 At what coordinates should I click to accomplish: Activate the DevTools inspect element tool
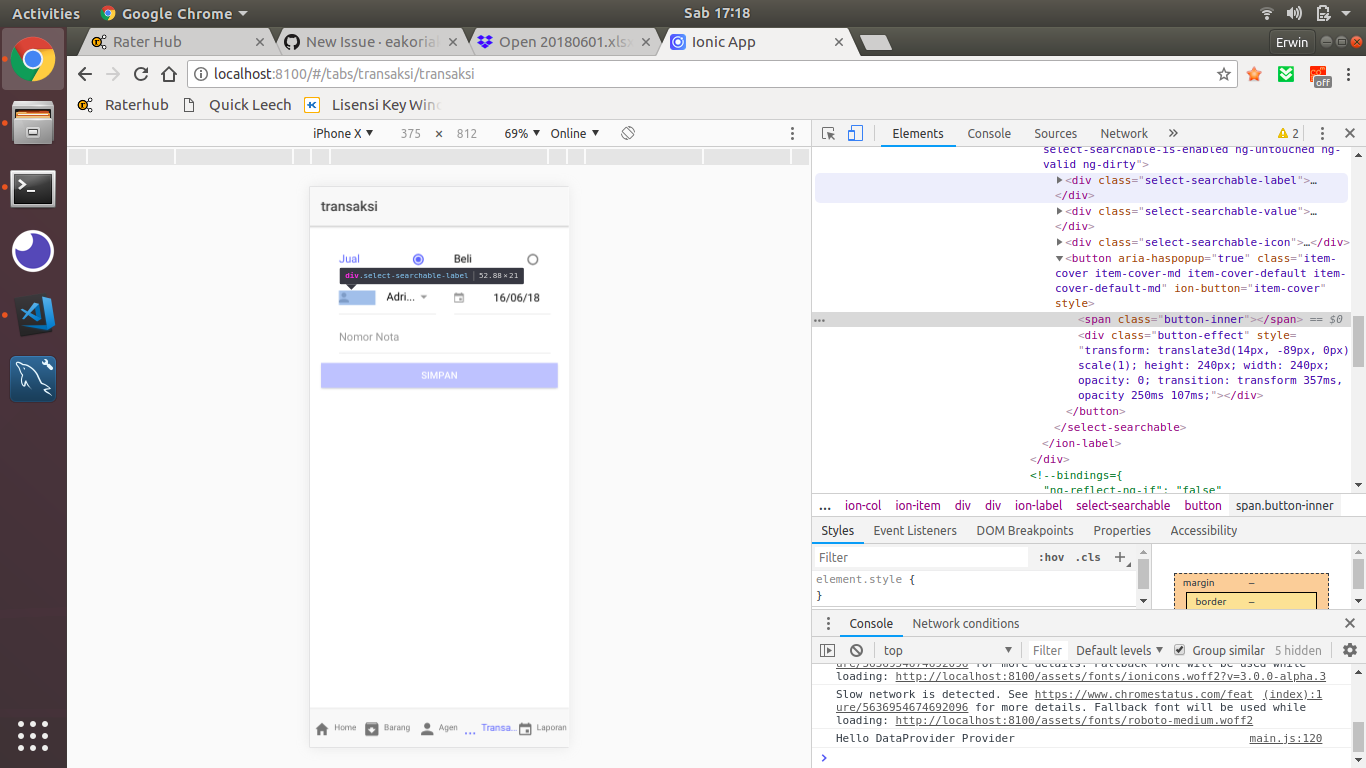[x=827, y=132]
